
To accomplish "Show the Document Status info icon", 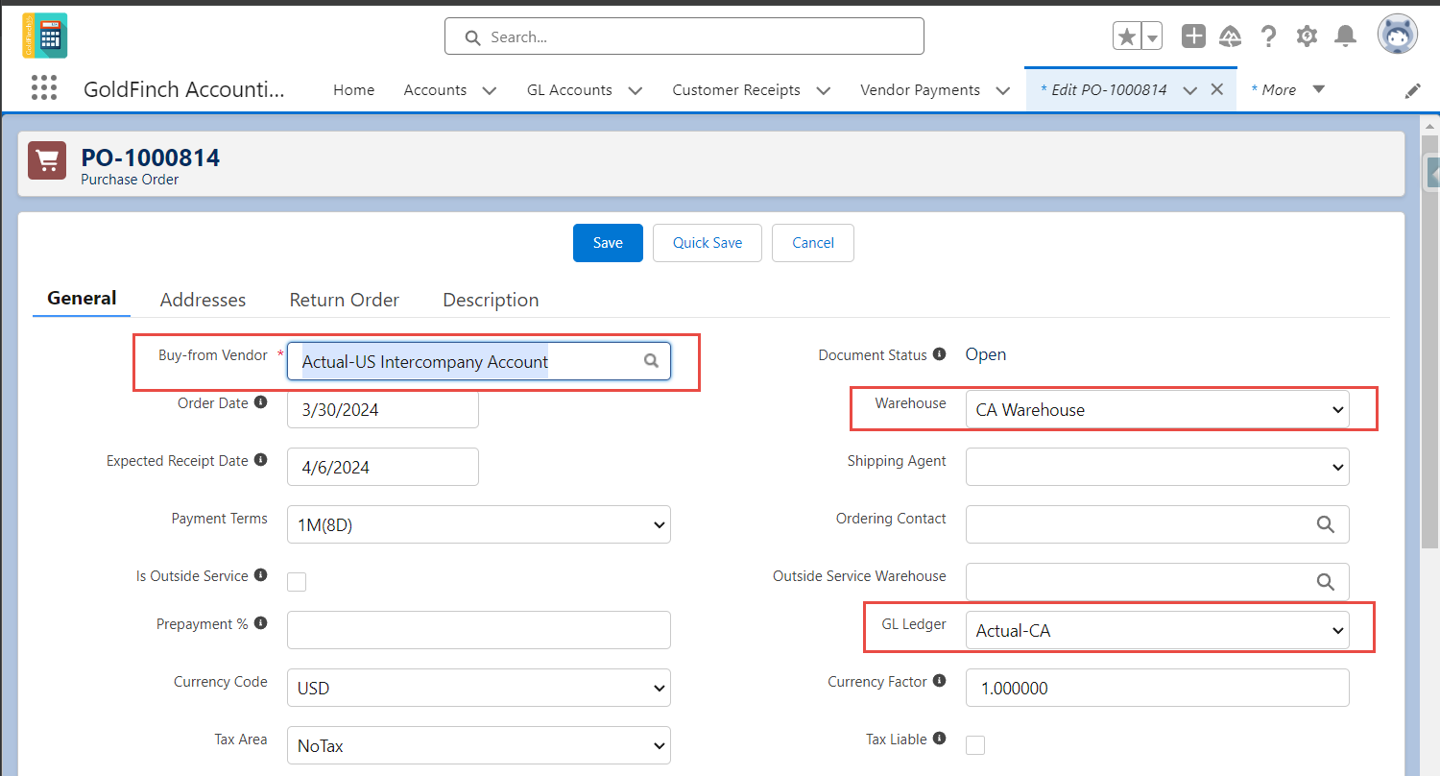I will (x=939, y=354).
